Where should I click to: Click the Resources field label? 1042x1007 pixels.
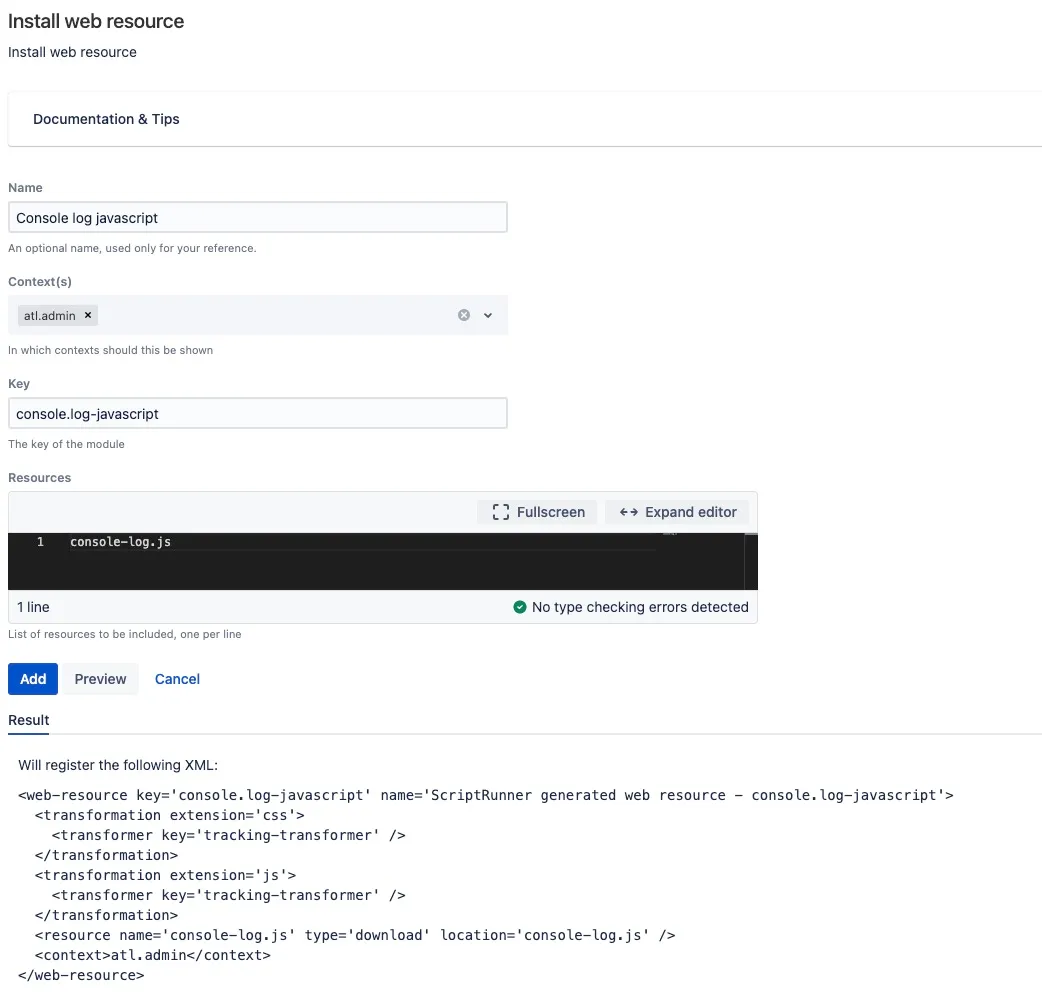[39, 478]
